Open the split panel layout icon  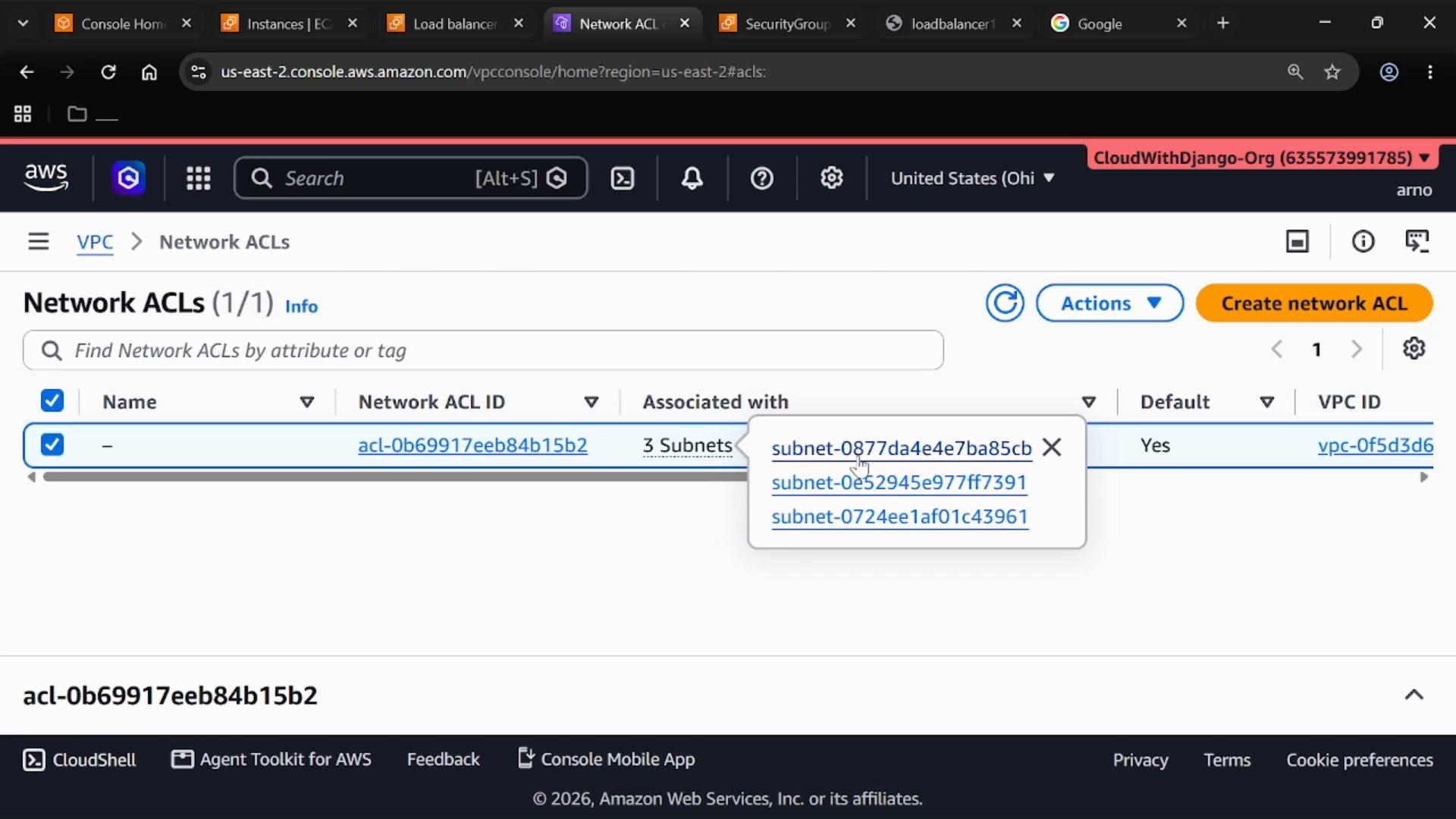click(x=1298, y=242)
